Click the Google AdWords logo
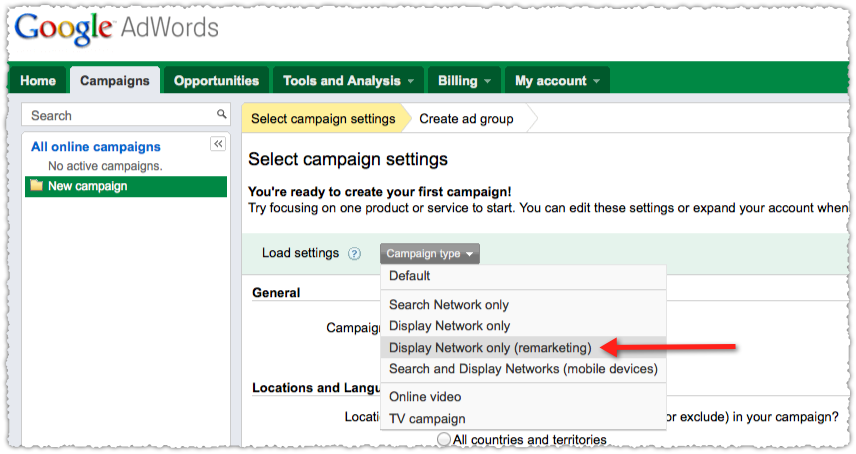 [x=116, y=28]
